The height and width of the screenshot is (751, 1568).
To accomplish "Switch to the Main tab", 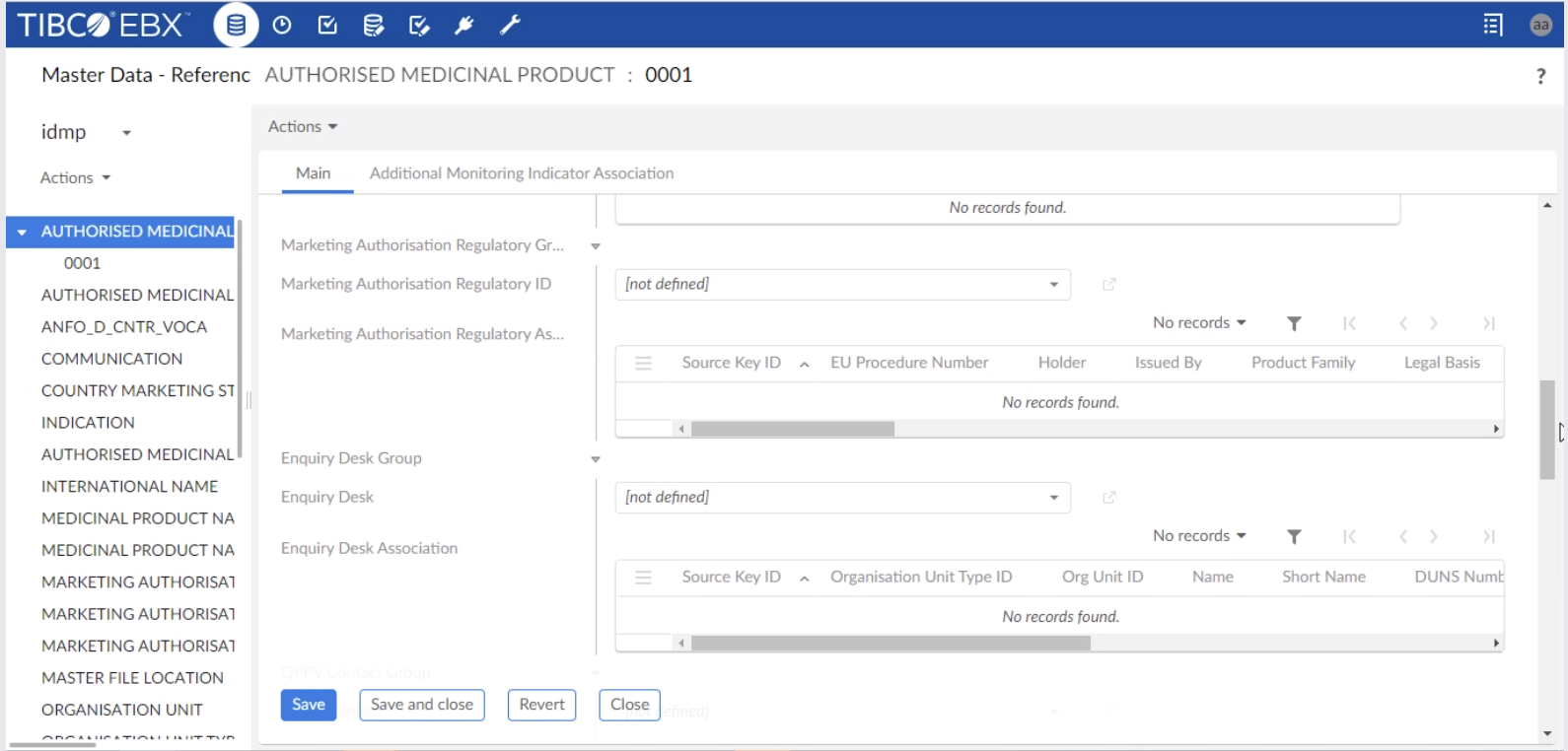I will [313, 173].
